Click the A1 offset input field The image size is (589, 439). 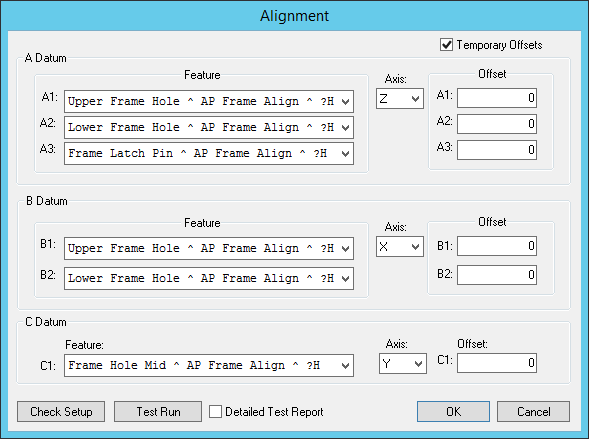pyautogui.click(x=497, y=98)
